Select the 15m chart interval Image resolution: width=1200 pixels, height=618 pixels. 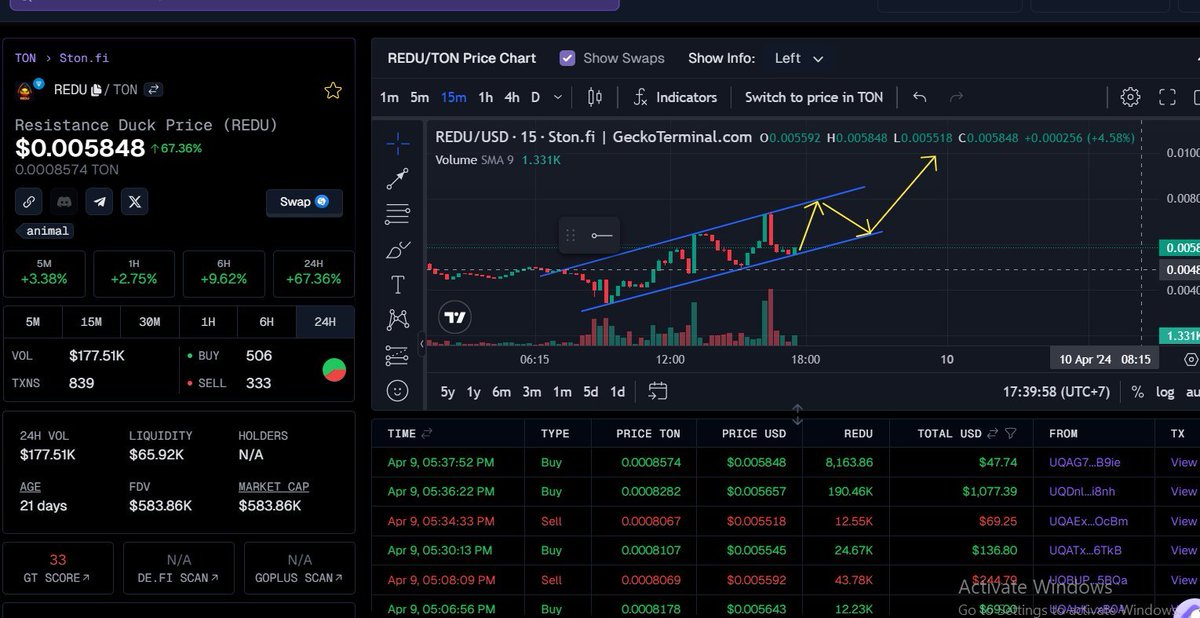coord(454,97)
